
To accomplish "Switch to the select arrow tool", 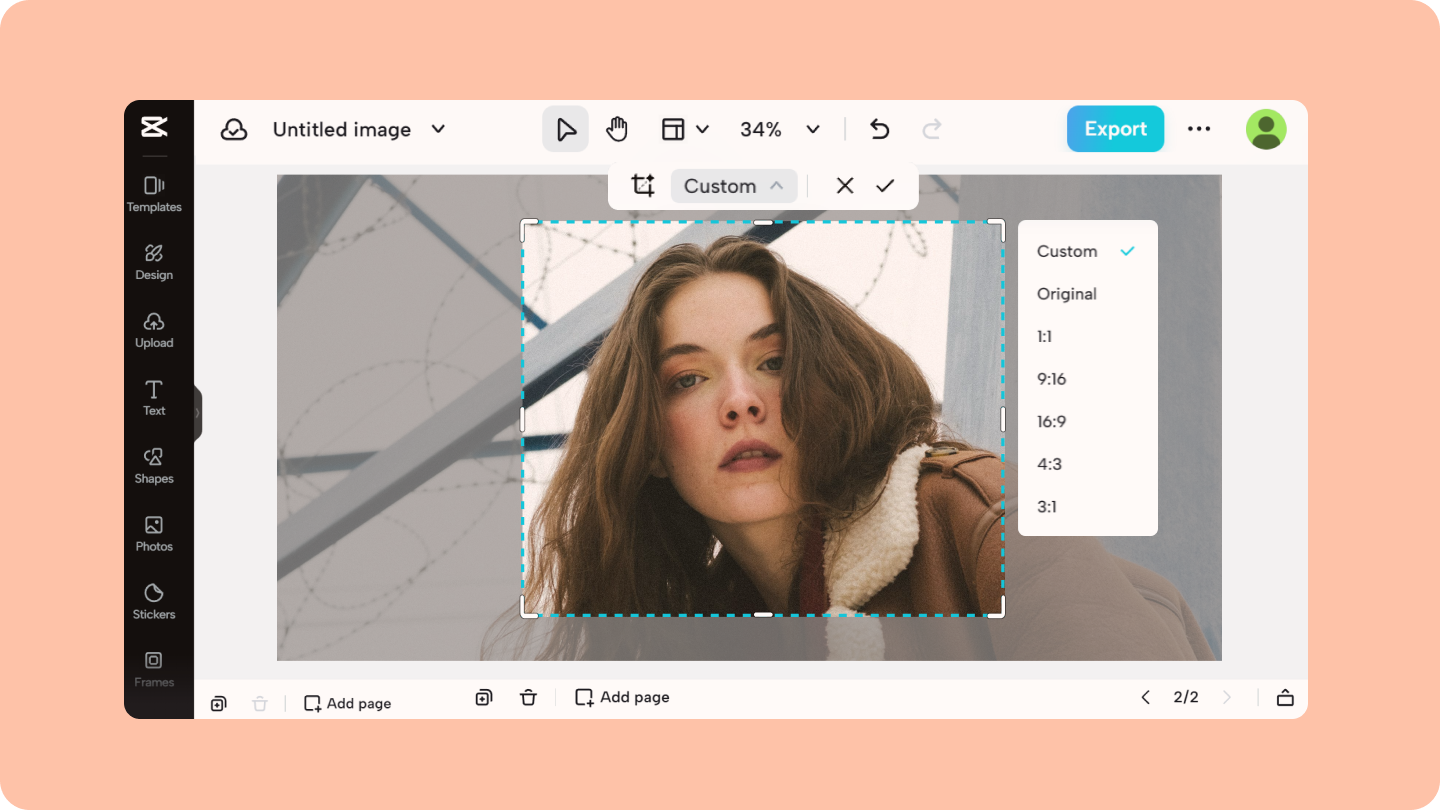I will point(565,128).
